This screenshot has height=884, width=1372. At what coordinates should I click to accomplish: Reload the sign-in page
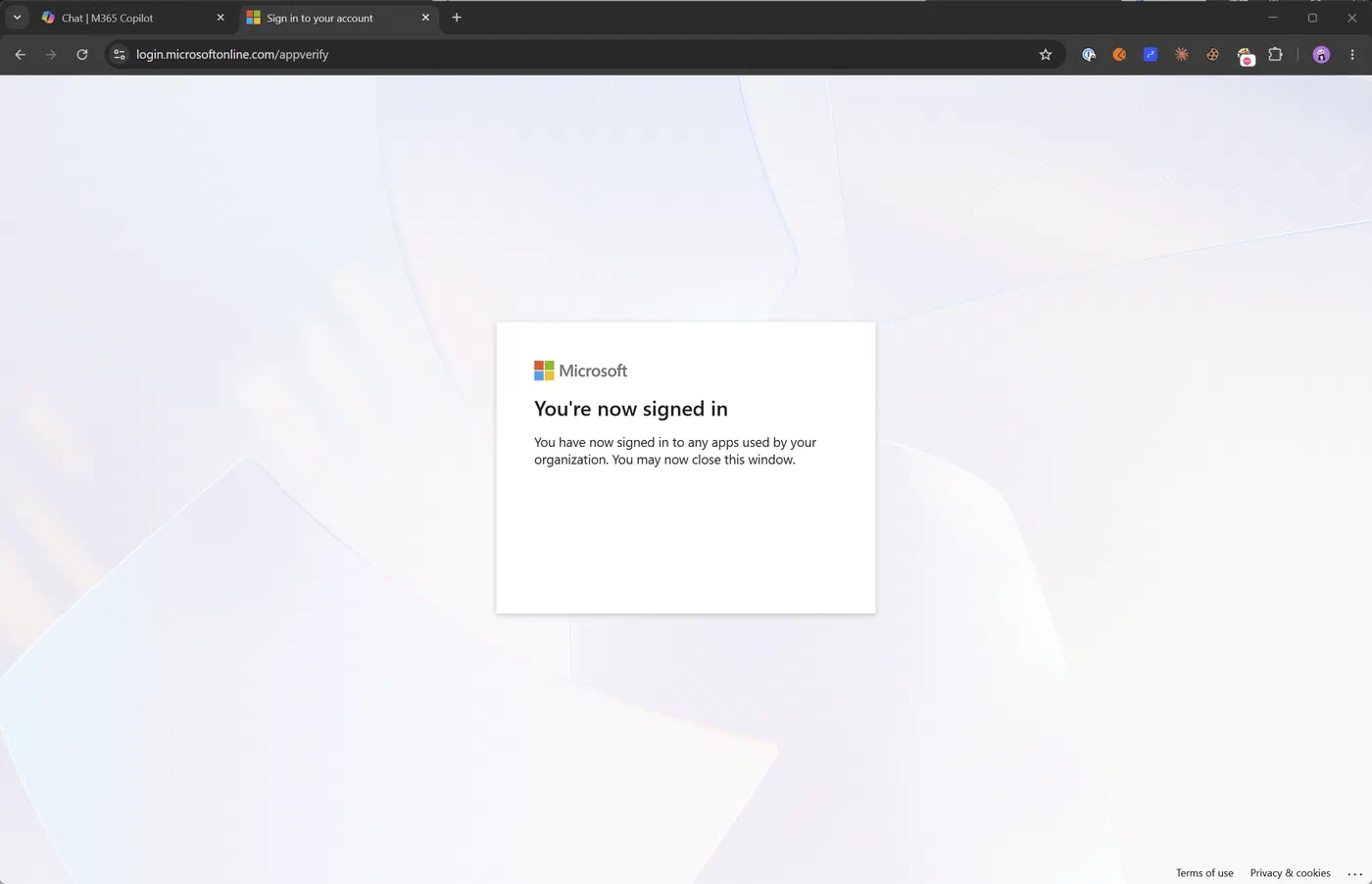click(x=82, y=55)
